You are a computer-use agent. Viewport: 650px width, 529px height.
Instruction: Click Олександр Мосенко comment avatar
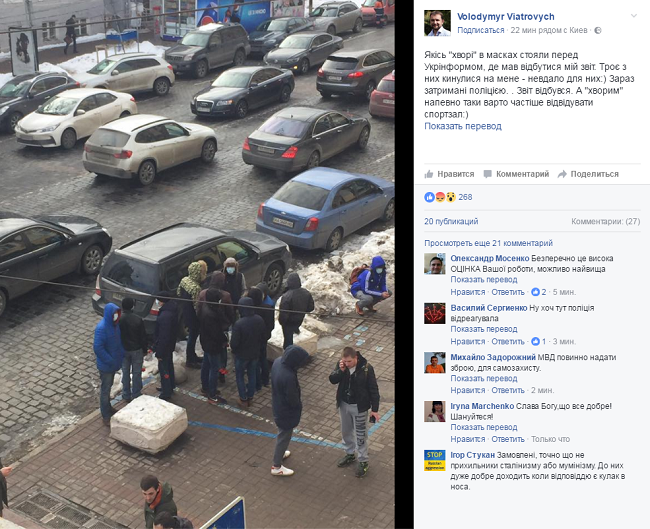click(434, 264)
